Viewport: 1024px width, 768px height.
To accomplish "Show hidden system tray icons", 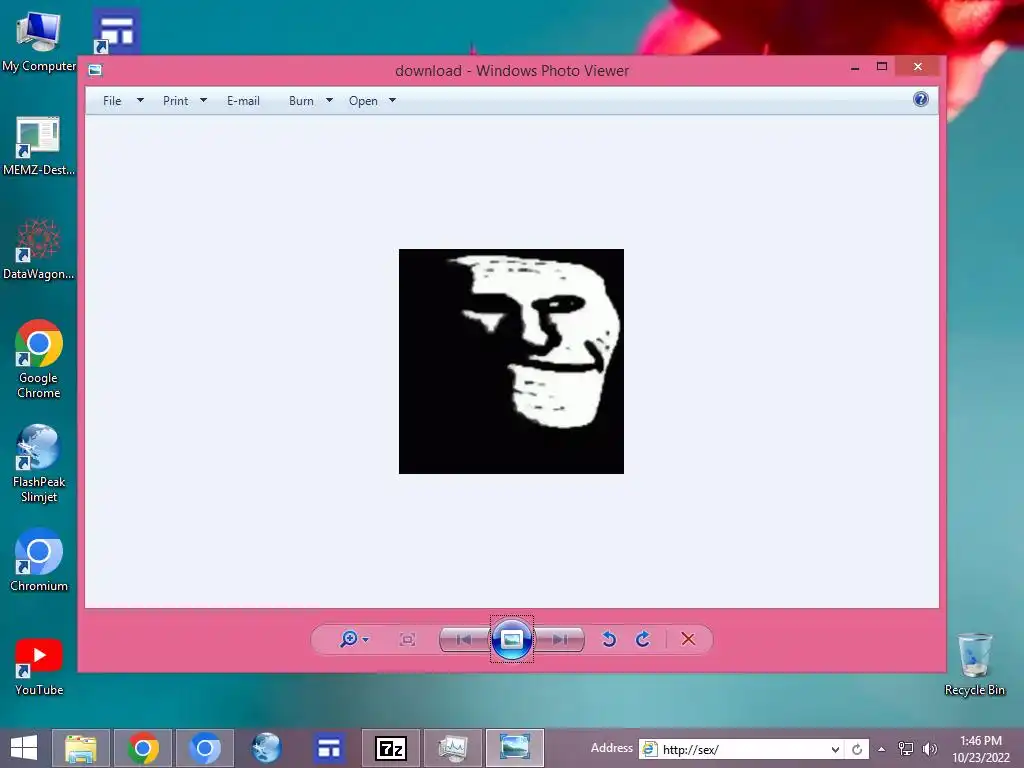I will (x=882, y=749).
